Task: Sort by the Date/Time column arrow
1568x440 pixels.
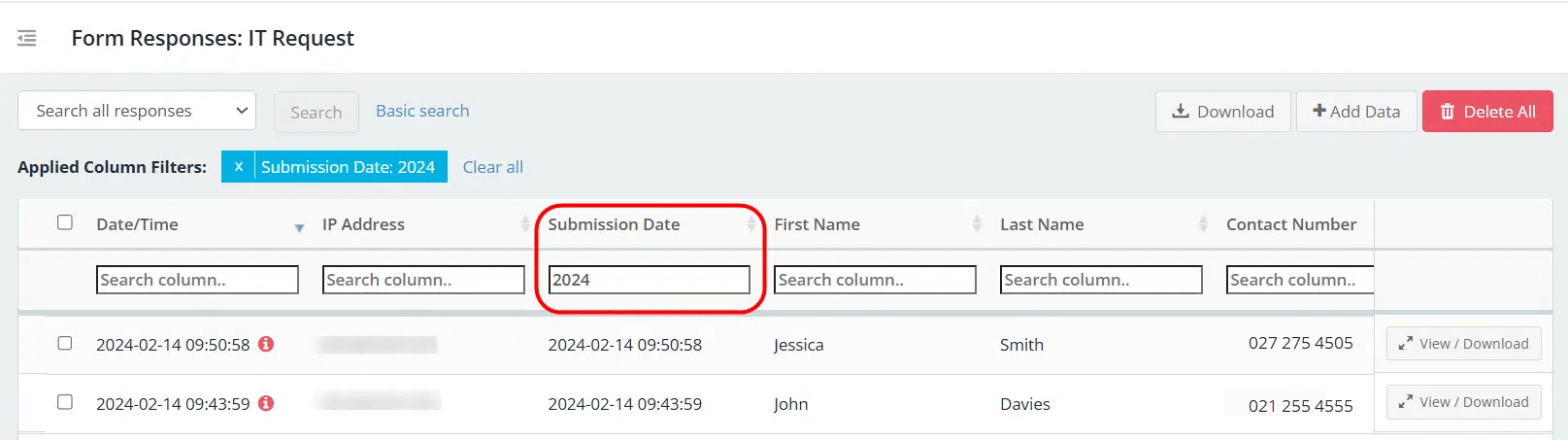Action: point(299,227)
